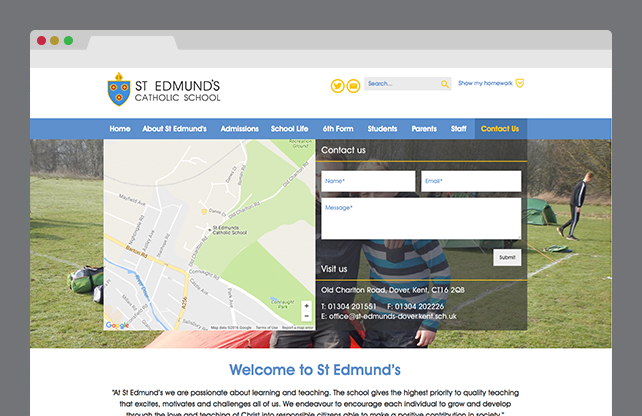Open the About St Edmund's menu
642x416 pixels.
pos(174,129)
